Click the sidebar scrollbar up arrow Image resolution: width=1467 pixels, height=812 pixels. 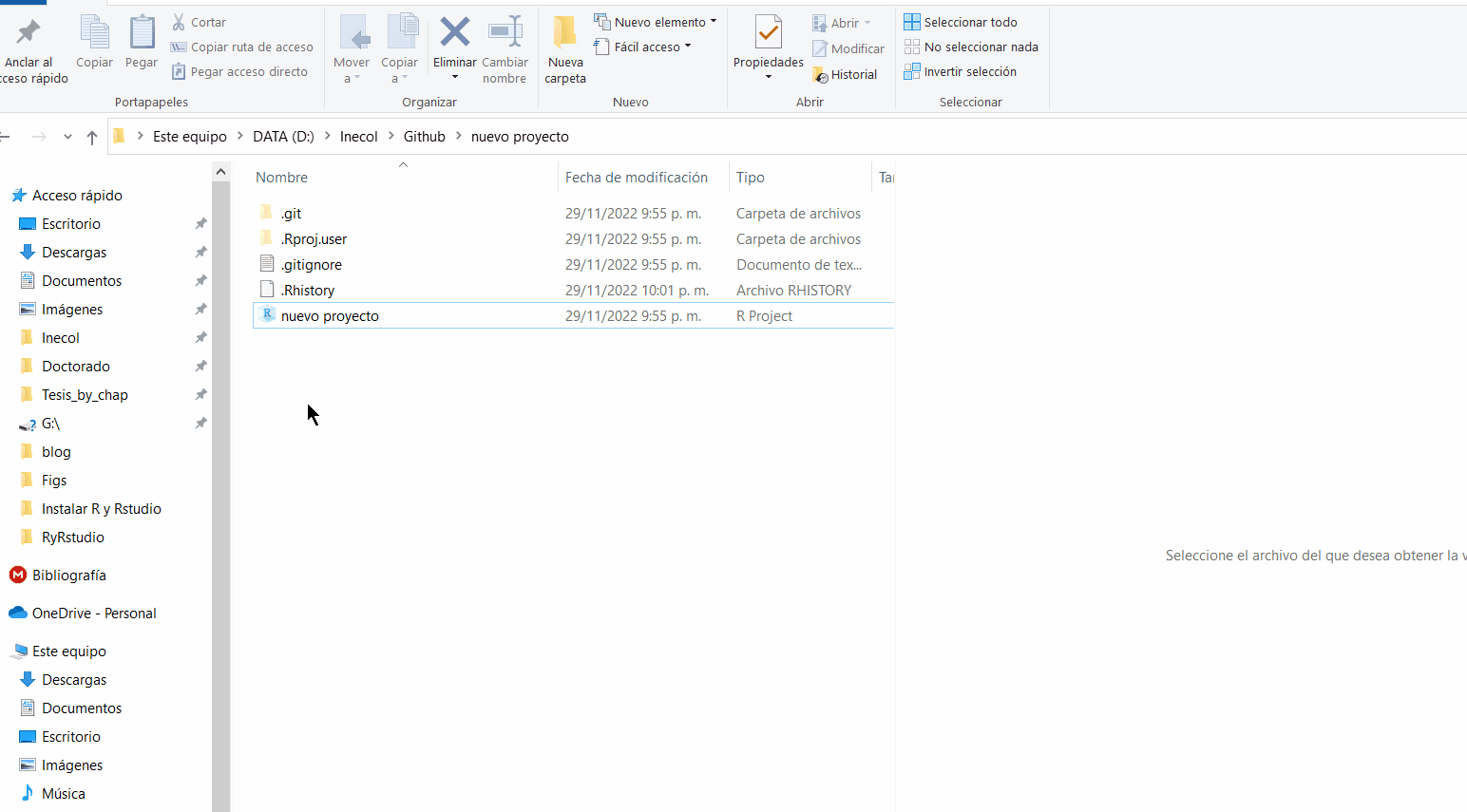click(x=220, y=172)
